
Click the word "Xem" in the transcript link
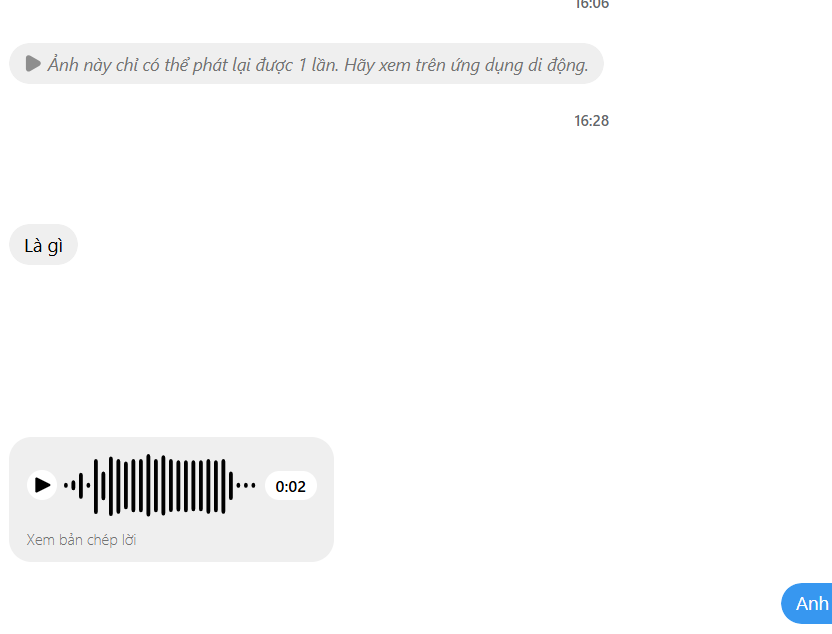click(x=40, y=540)
